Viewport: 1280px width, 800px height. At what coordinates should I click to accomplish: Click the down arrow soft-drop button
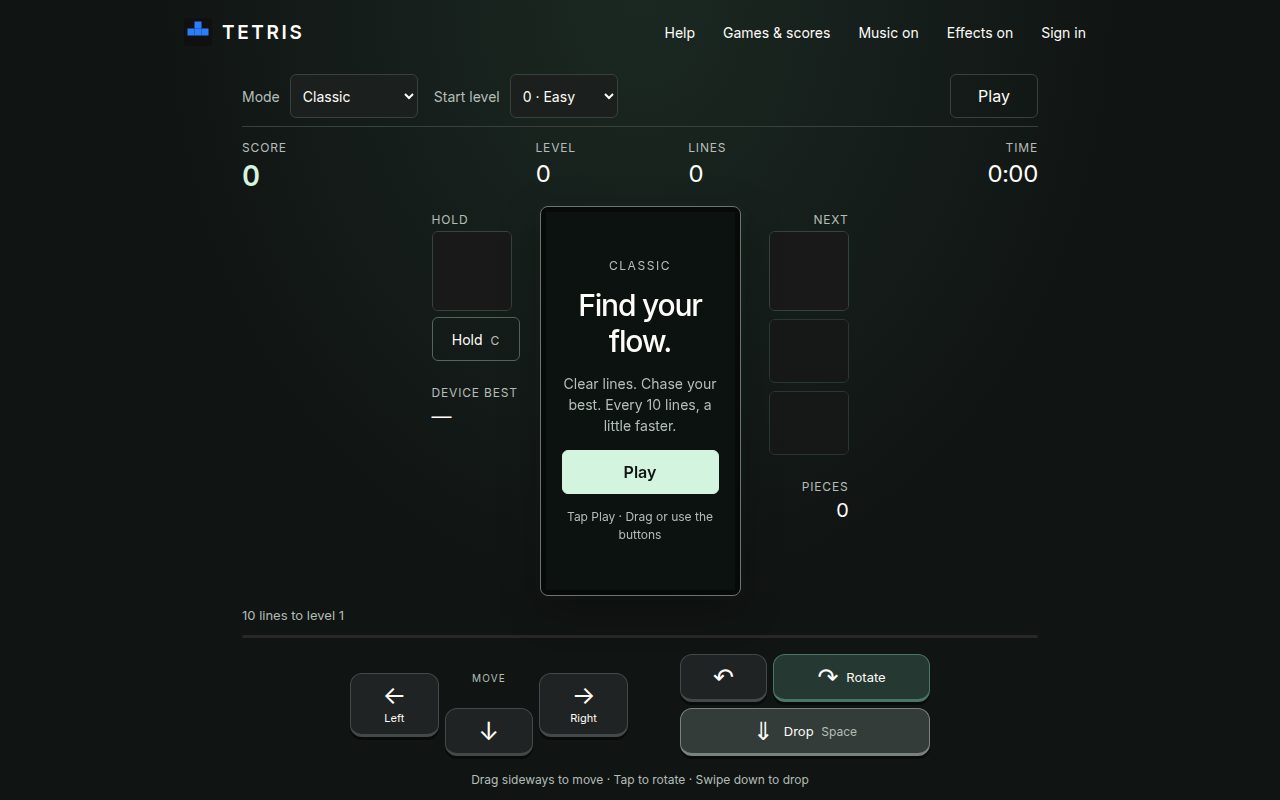(x=488, y=731)
